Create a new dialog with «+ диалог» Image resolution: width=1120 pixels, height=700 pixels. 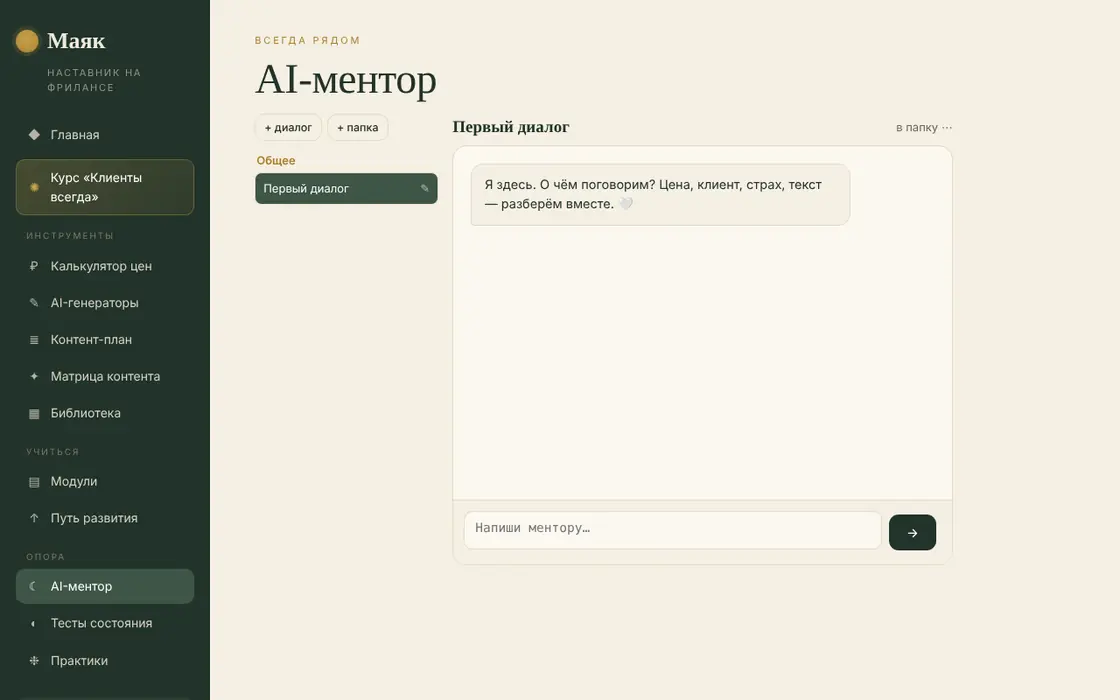pos(289,128)
